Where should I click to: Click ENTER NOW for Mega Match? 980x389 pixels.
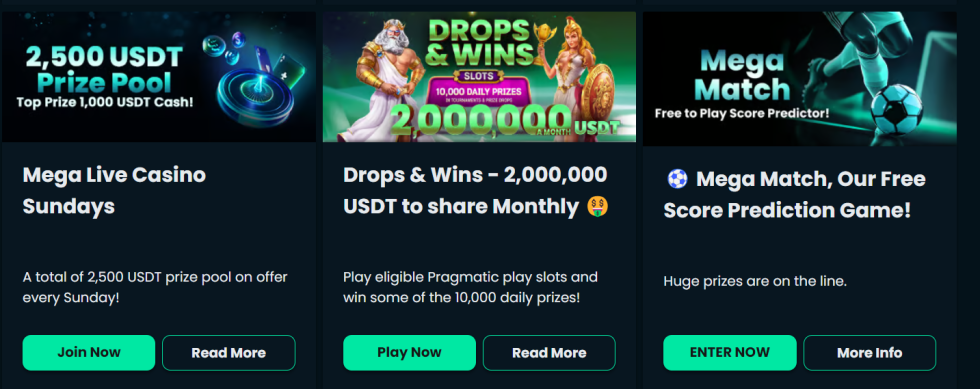click(x=730, y=353)
